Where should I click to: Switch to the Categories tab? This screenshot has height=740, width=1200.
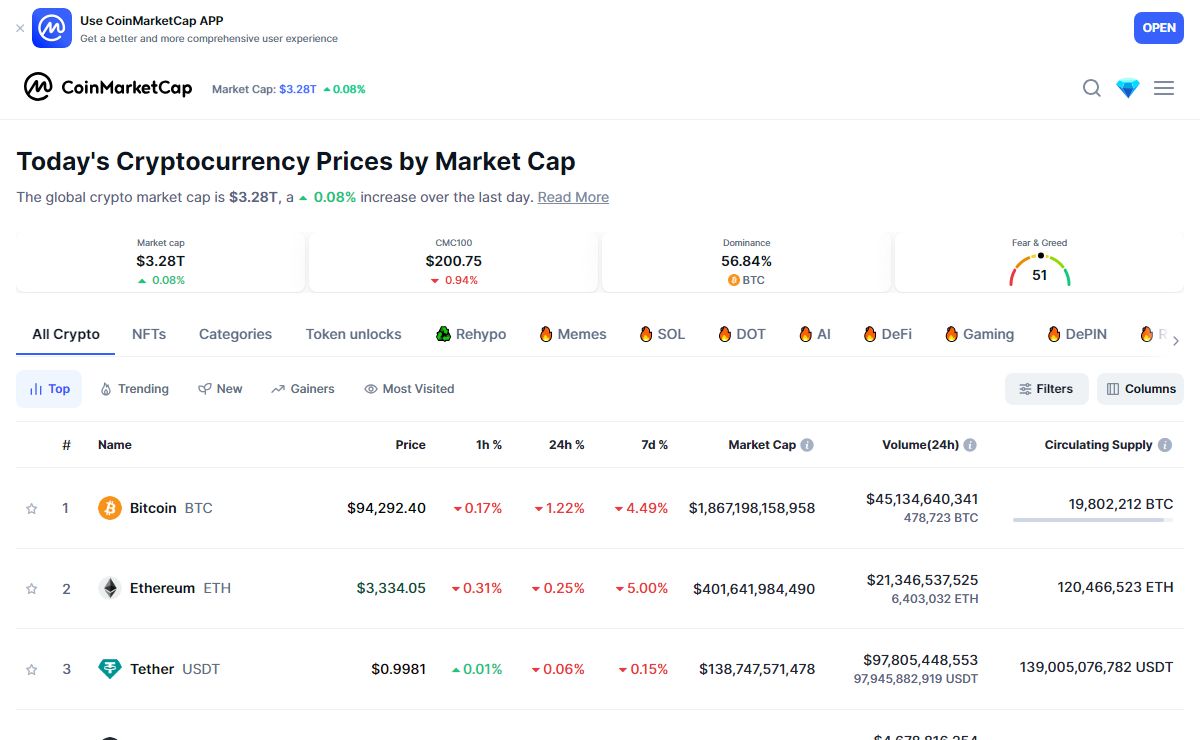235,334
